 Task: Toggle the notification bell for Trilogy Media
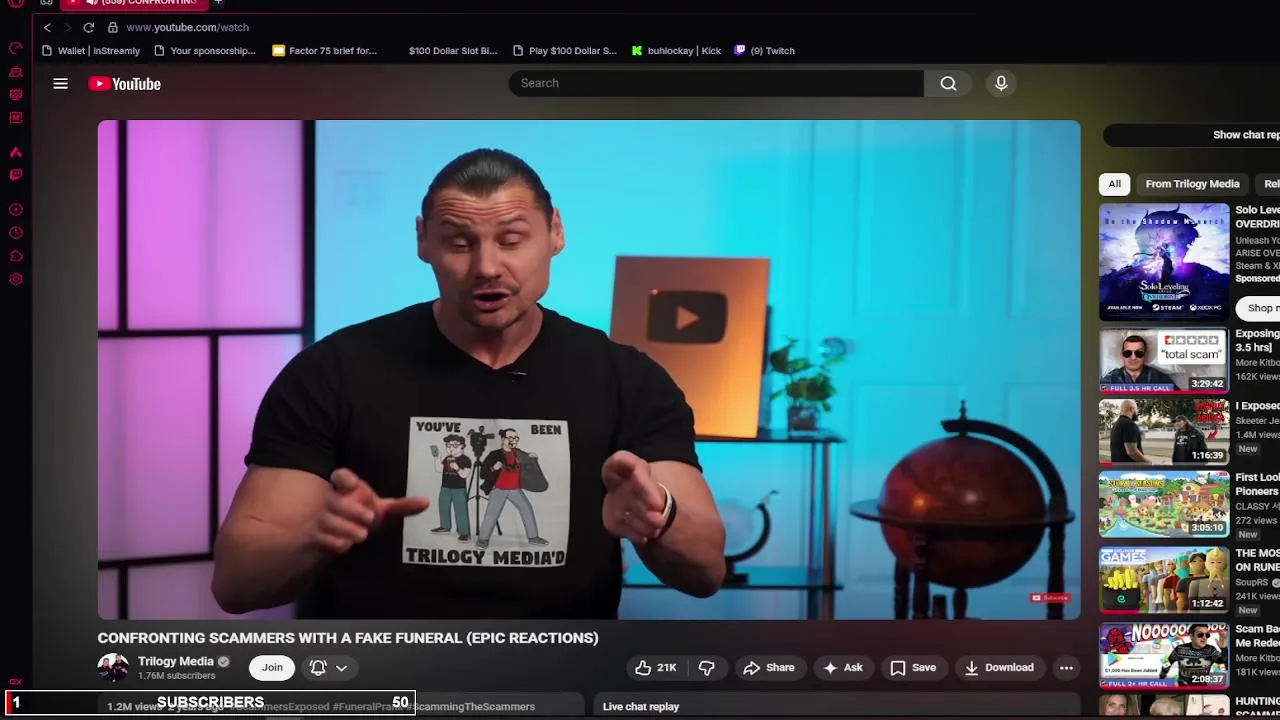tap(318, 667)
